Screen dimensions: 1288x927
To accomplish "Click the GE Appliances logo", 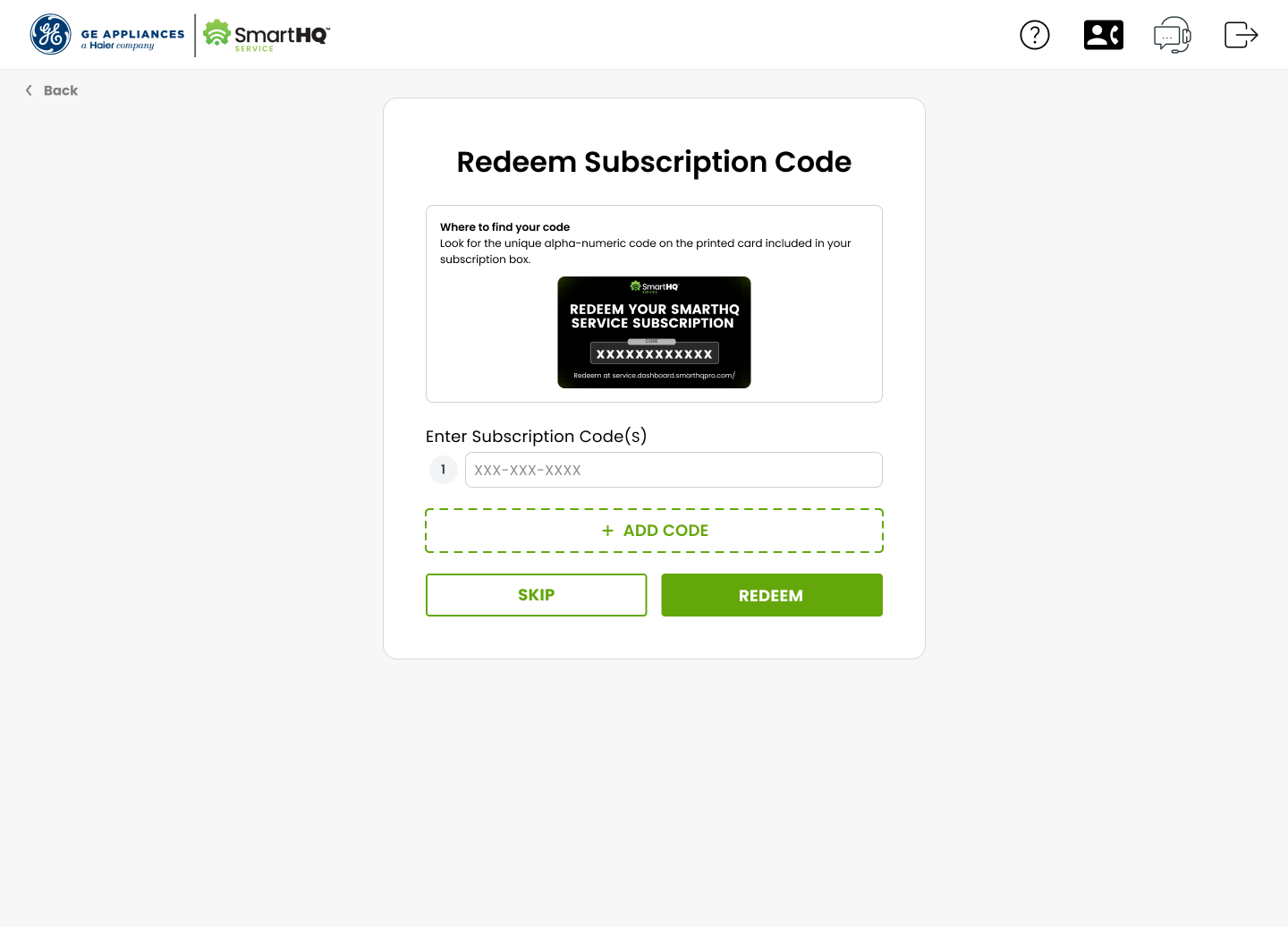I will pos(107,34).
